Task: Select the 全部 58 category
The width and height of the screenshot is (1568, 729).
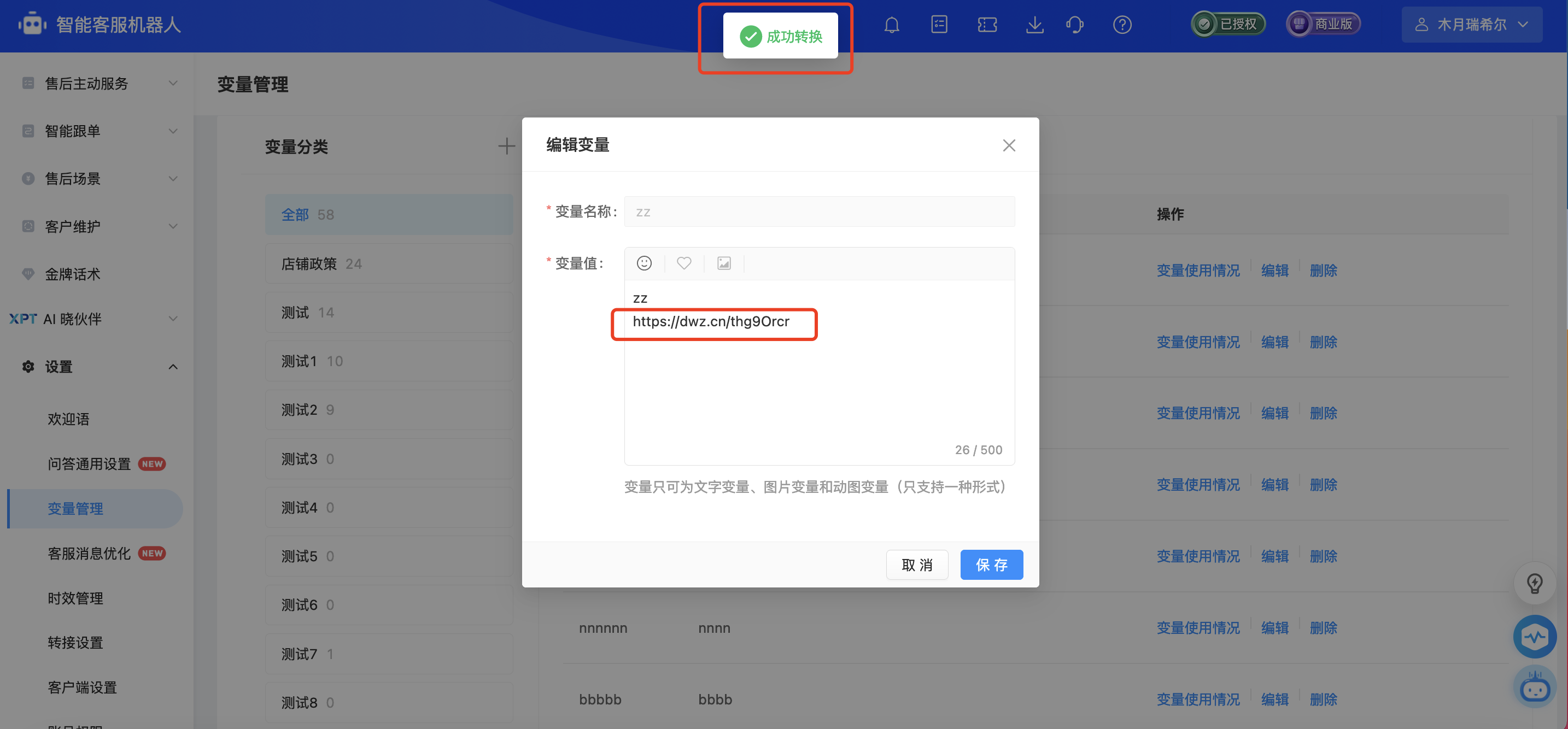Action: (x=388, y=214)
